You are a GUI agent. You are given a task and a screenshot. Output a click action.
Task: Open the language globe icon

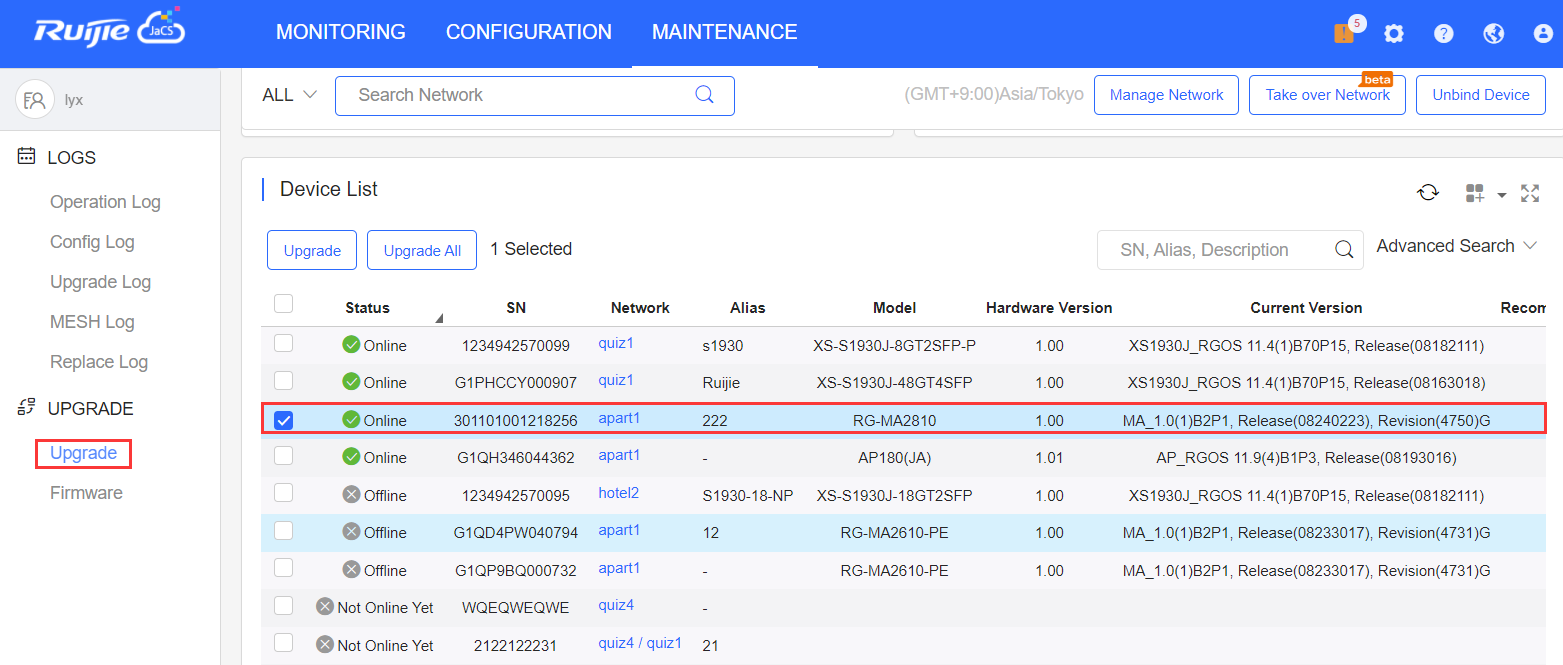[x=1494, y=34]
